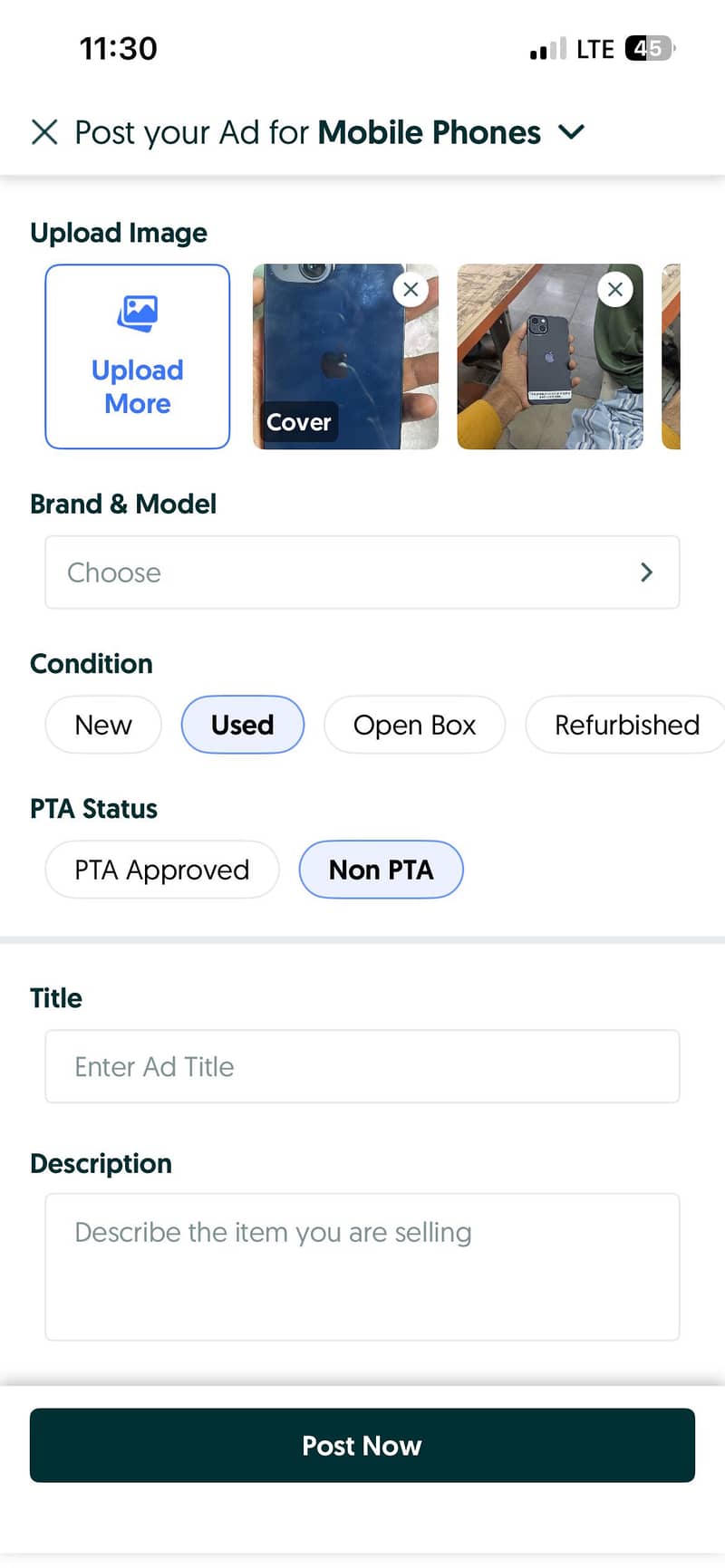This screenshot has height=1568, width=725.
Task: Remove the second uploaded photo
Action: click(615, 290)
